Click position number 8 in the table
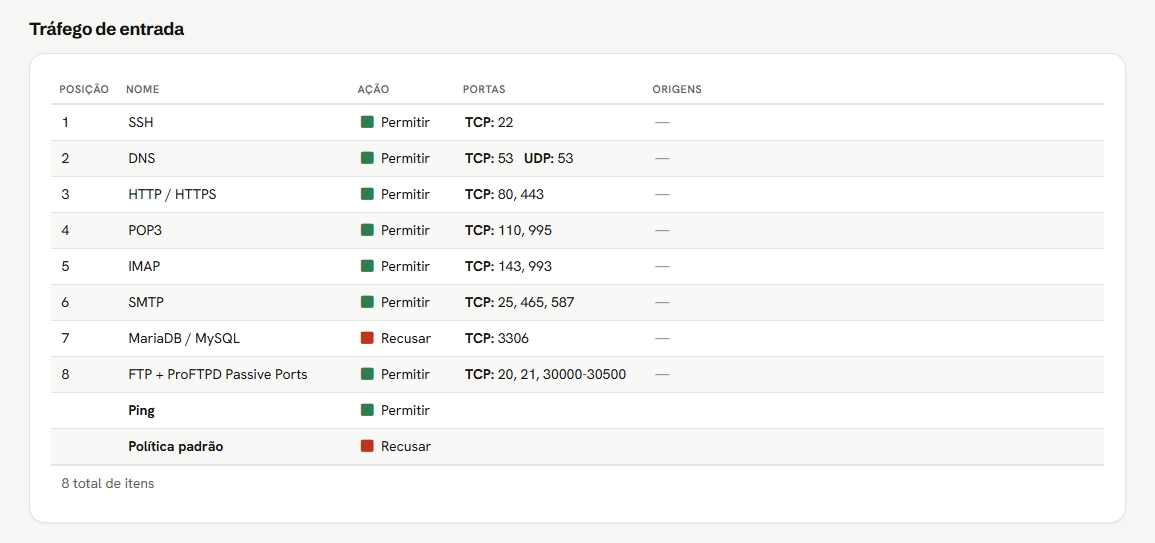The image size is (1155, 543). 66,374
